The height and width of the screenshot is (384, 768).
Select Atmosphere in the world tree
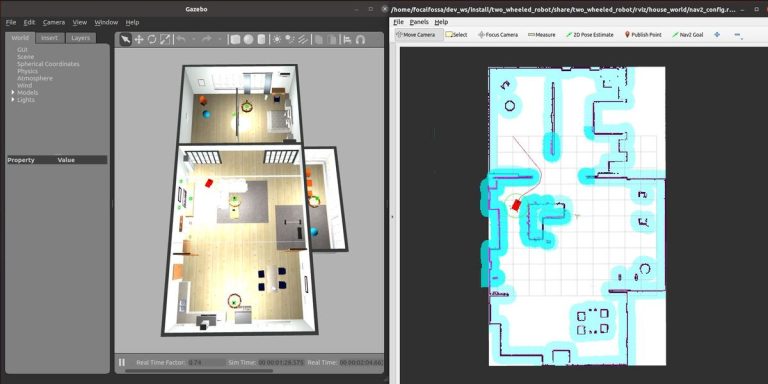coord(35,78)
